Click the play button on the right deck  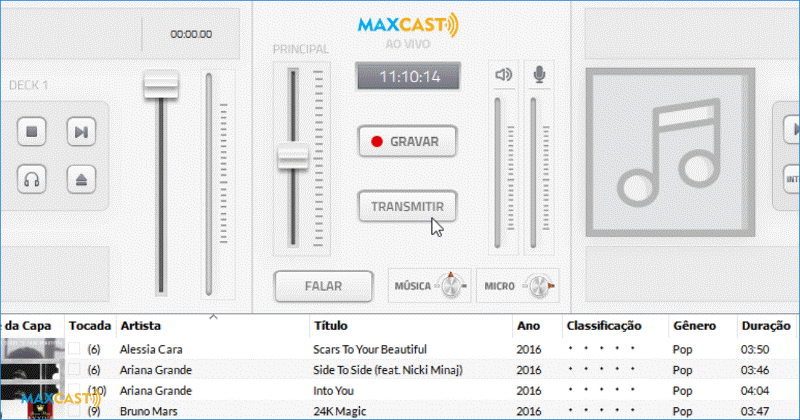point(791,130)
